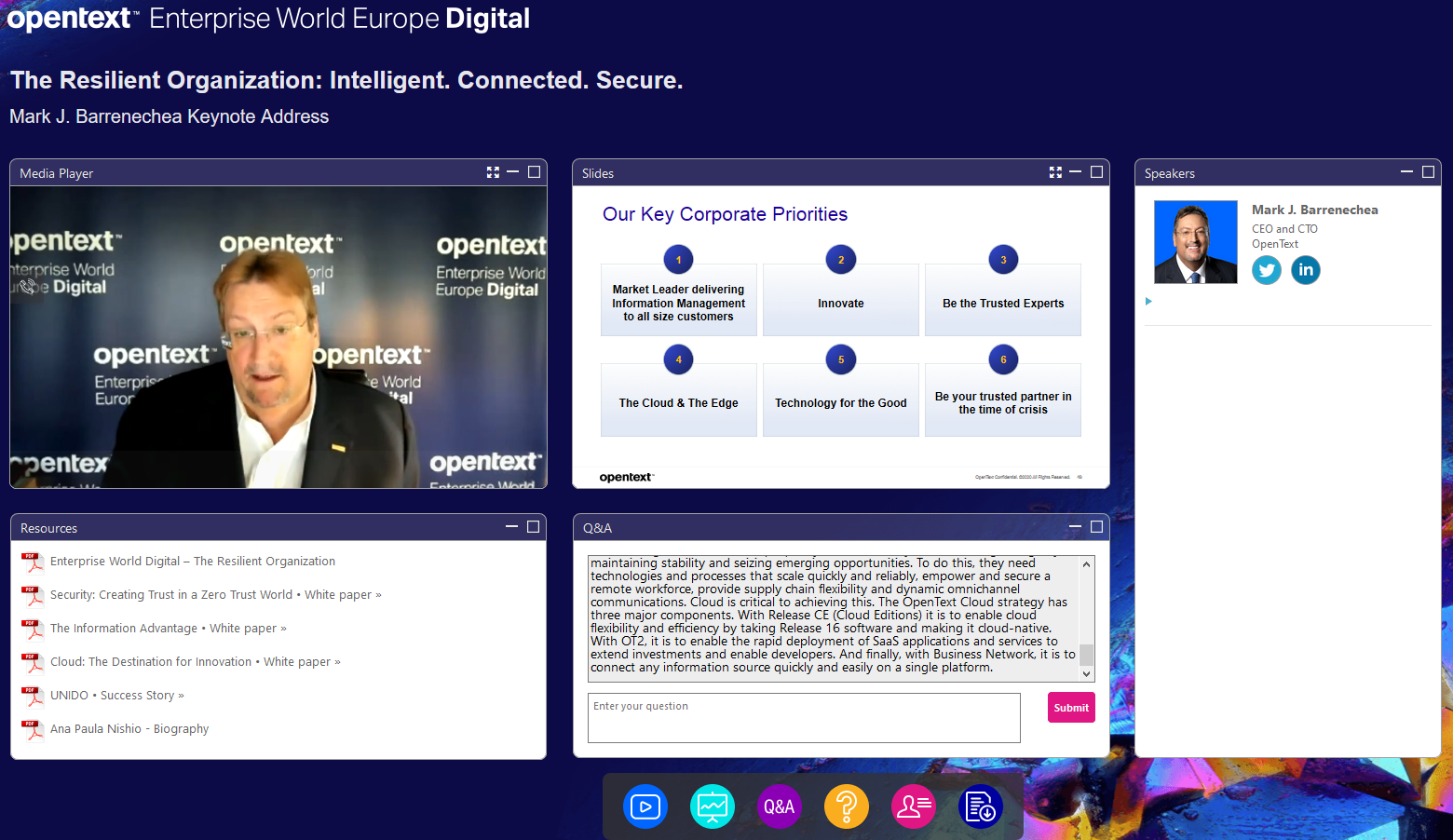Open Mark Barrenechea's Twitter profile

click(x=1267, y=270)
